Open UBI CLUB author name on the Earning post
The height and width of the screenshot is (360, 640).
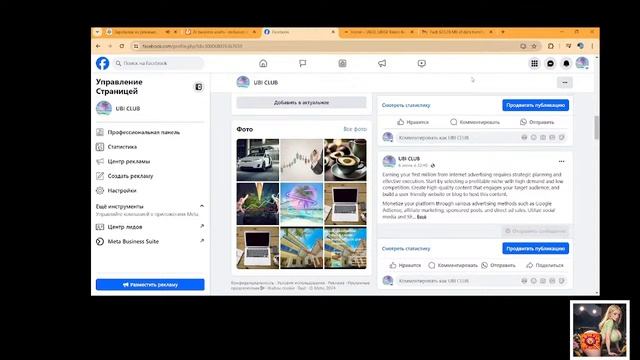click(409, 158)
